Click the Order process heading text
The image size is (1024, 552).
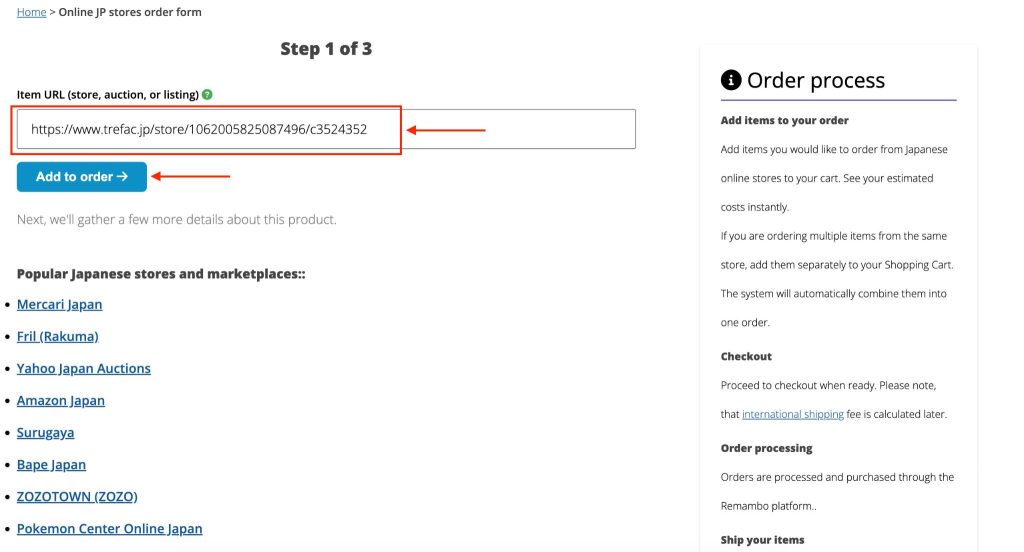(815, 80)
